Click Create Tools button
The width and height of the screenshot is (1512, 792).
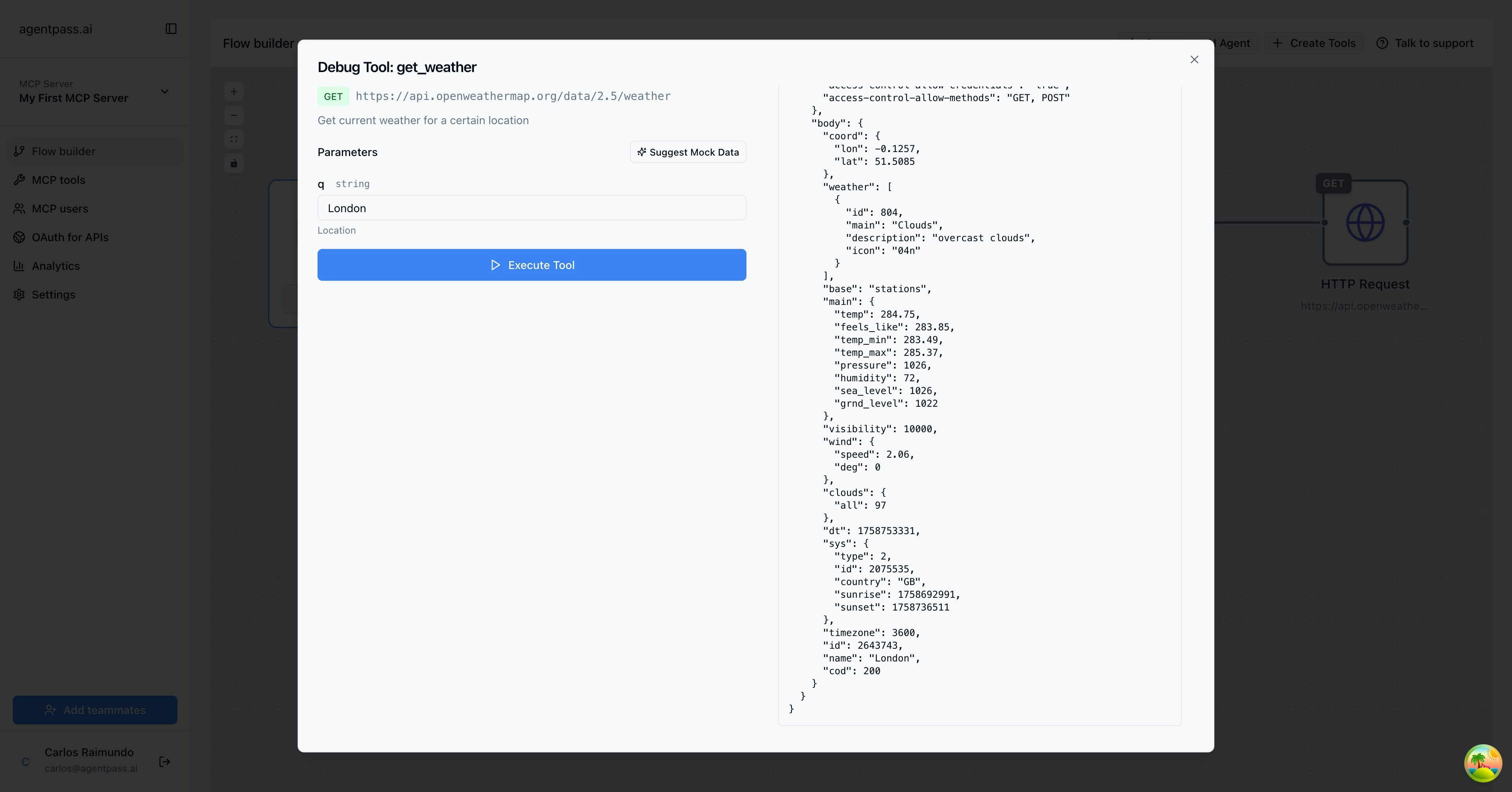(1313, 43)
